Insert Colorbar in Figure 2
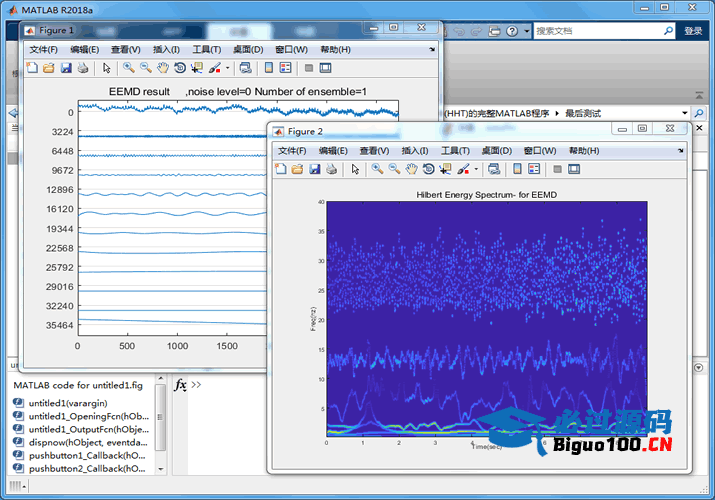 517,169
